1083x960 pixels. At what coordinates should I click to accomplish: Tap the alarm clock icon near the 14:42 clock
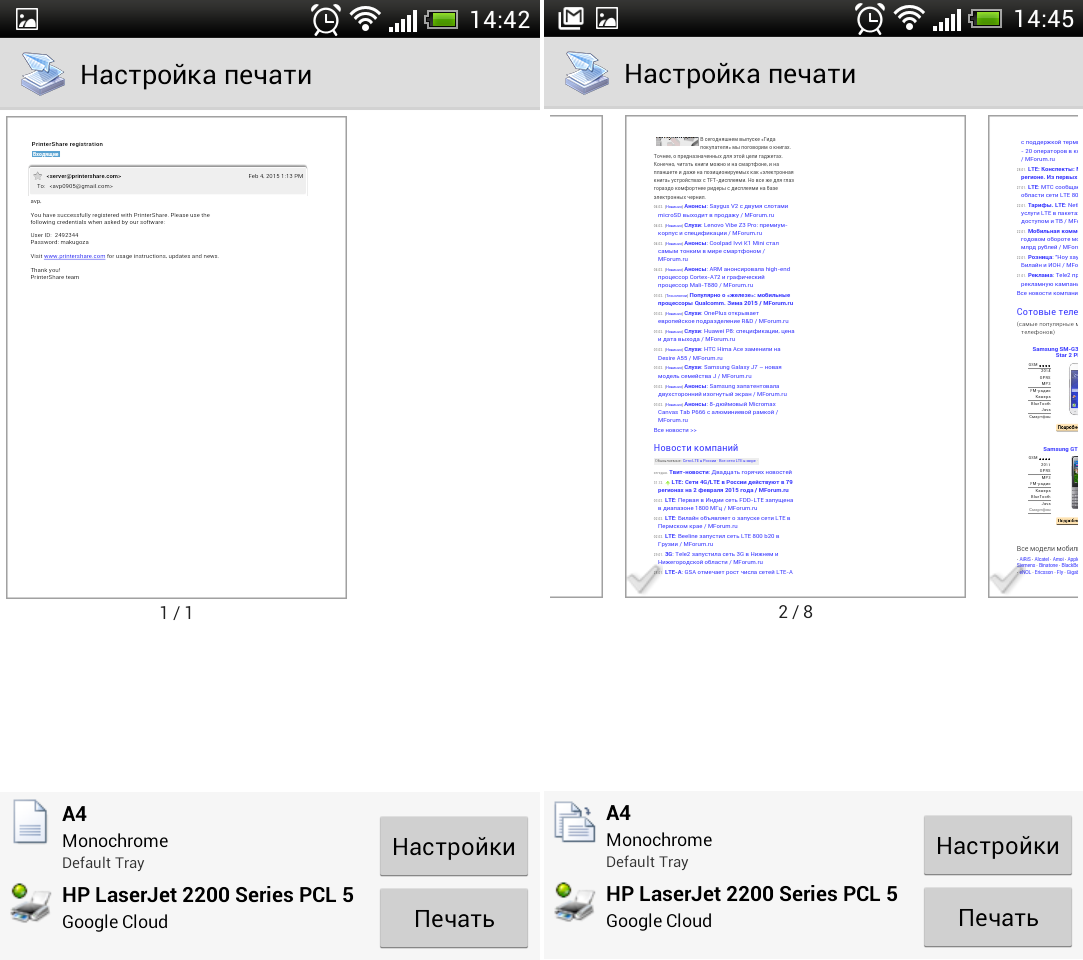(x=326, y=19)
